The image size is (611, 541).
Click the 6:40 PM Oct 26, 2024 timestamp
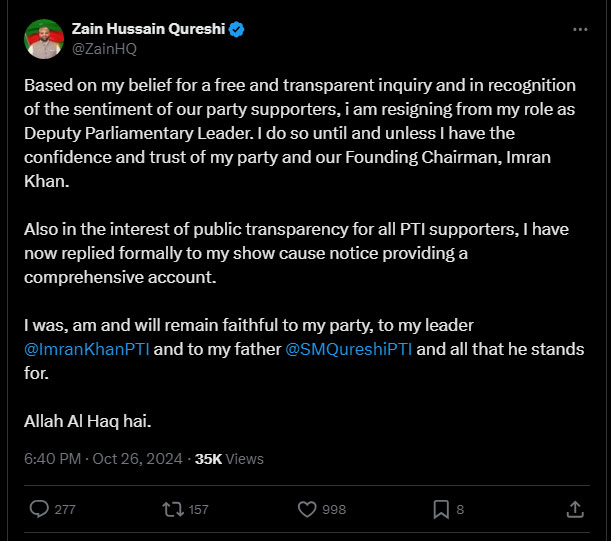(x=103, y=459)
